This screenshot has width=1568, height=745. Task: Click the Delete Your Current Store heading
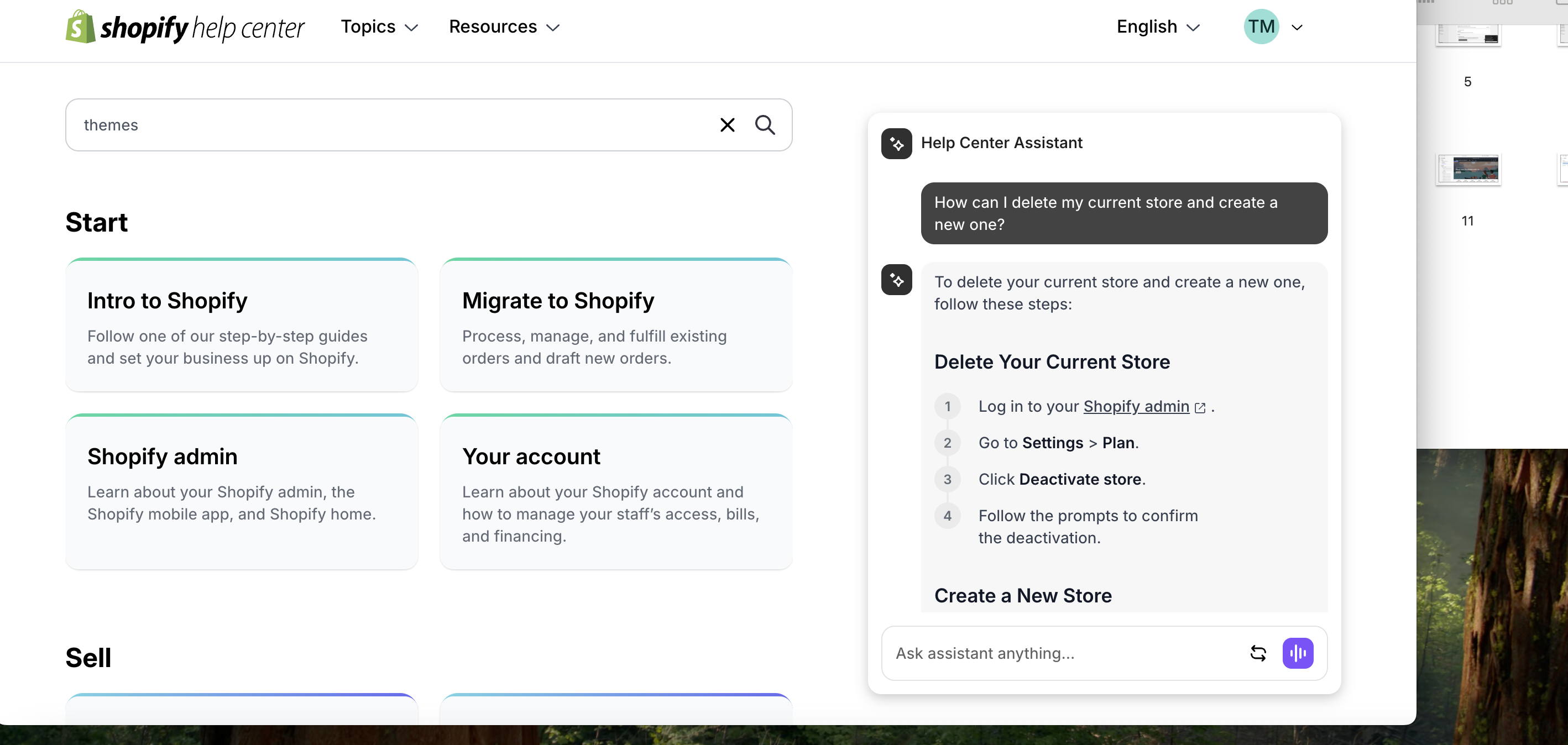click(1052, 361)
